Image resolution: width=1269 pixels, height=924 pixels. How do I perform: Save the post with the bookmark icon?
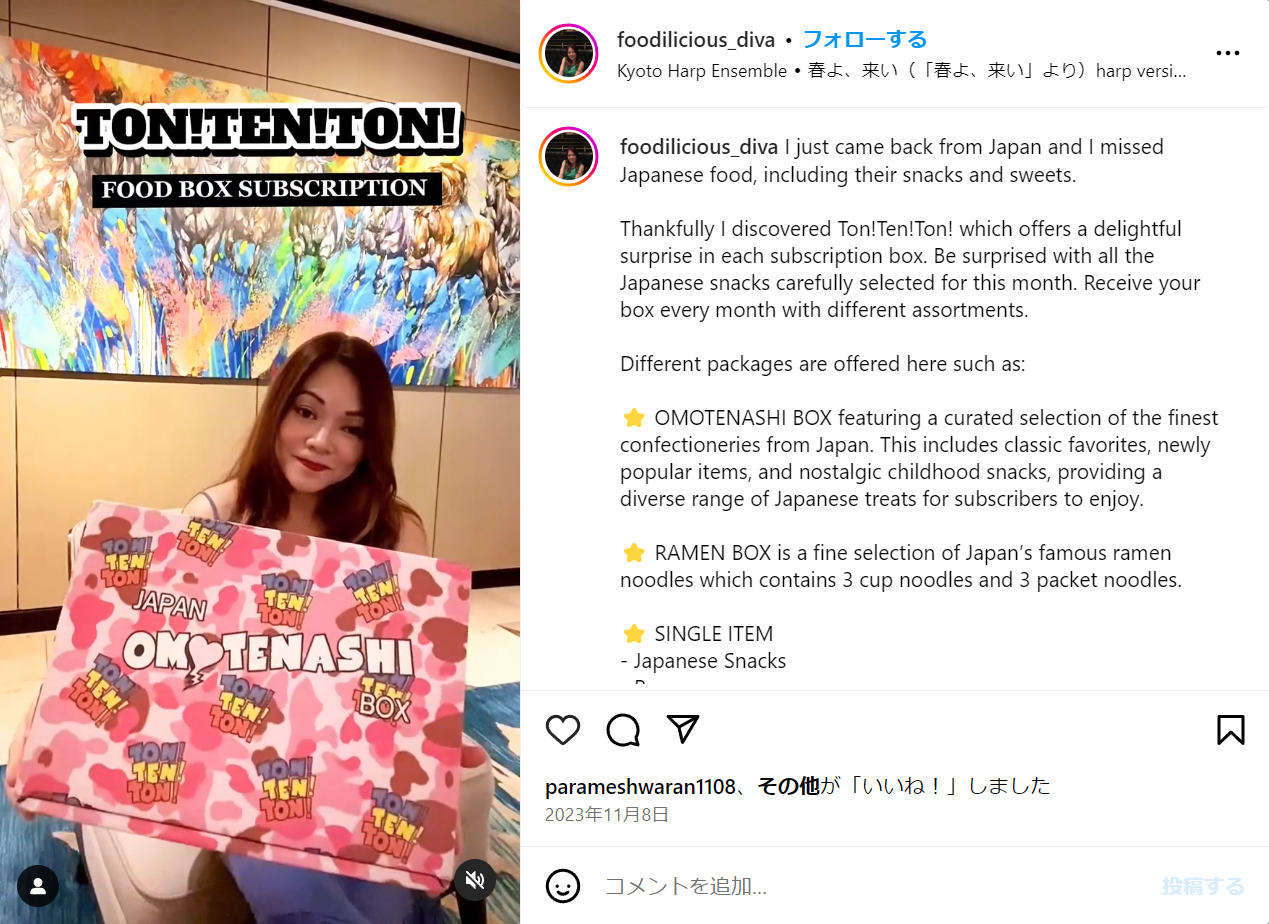[x=1230, y=730]
